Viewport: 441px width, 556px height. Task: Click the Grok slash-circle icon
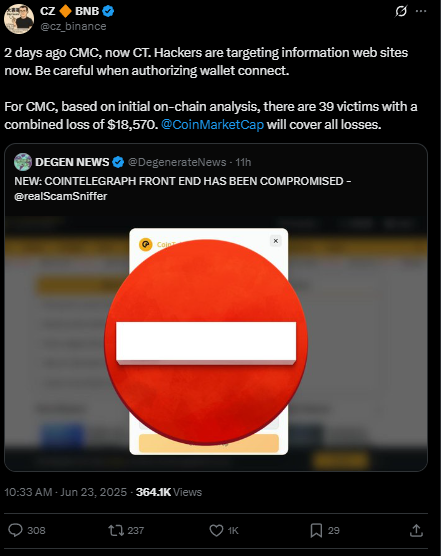tap(401, 11)
